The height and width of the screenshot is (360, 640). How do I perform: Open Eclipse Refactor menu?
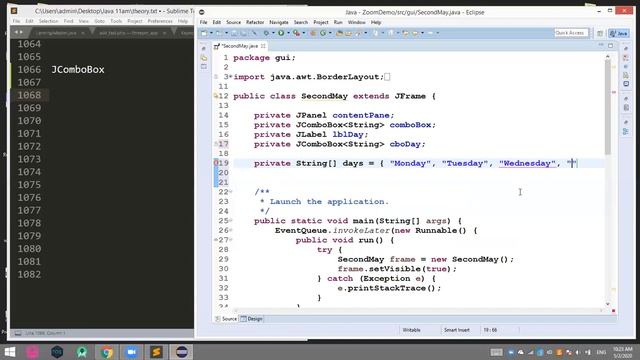255,22
